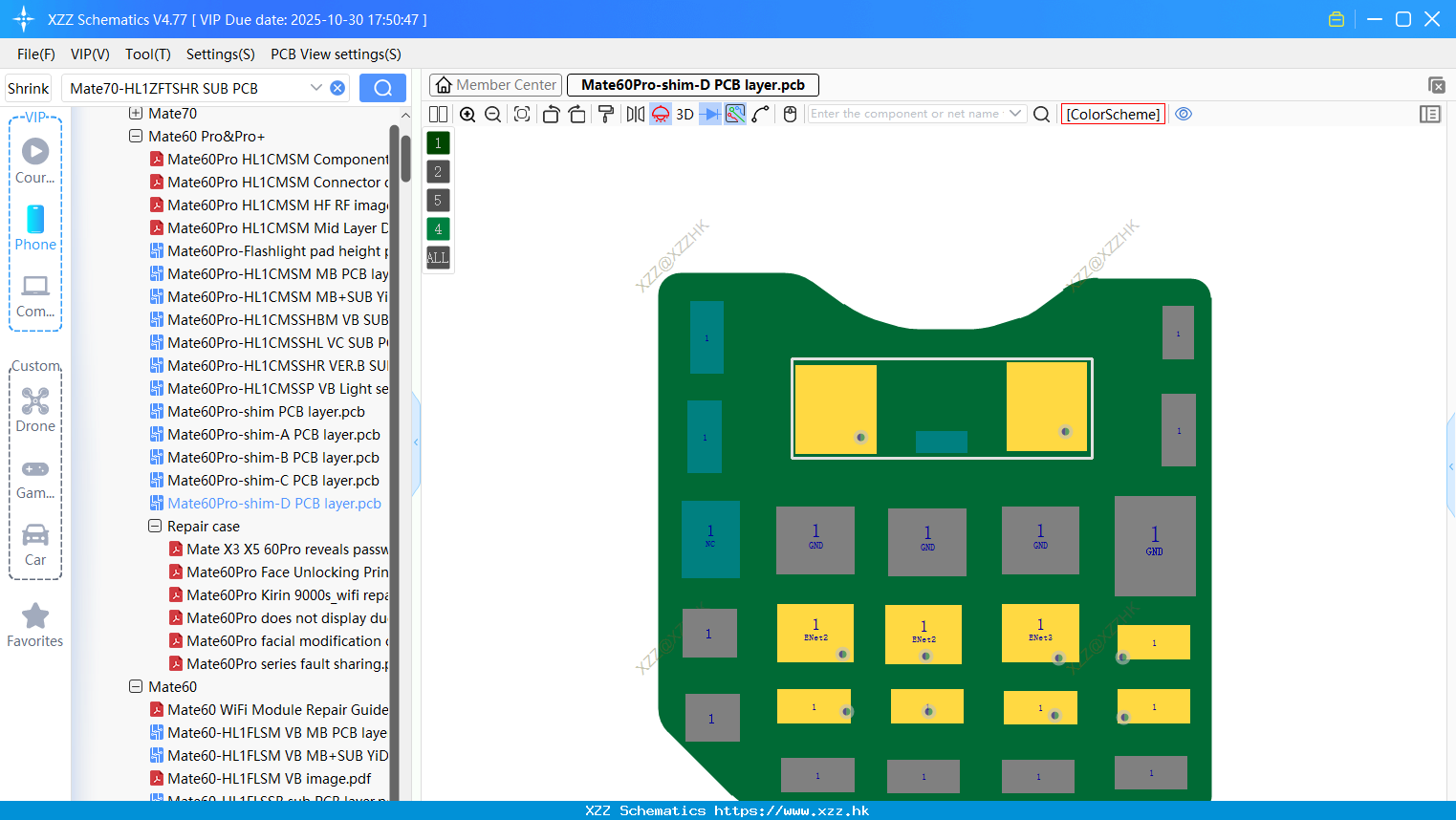The width and height of the screenshot is (1456, 820).
Task: Open the component or net name dropdown
Action: tap(1015, 114)
